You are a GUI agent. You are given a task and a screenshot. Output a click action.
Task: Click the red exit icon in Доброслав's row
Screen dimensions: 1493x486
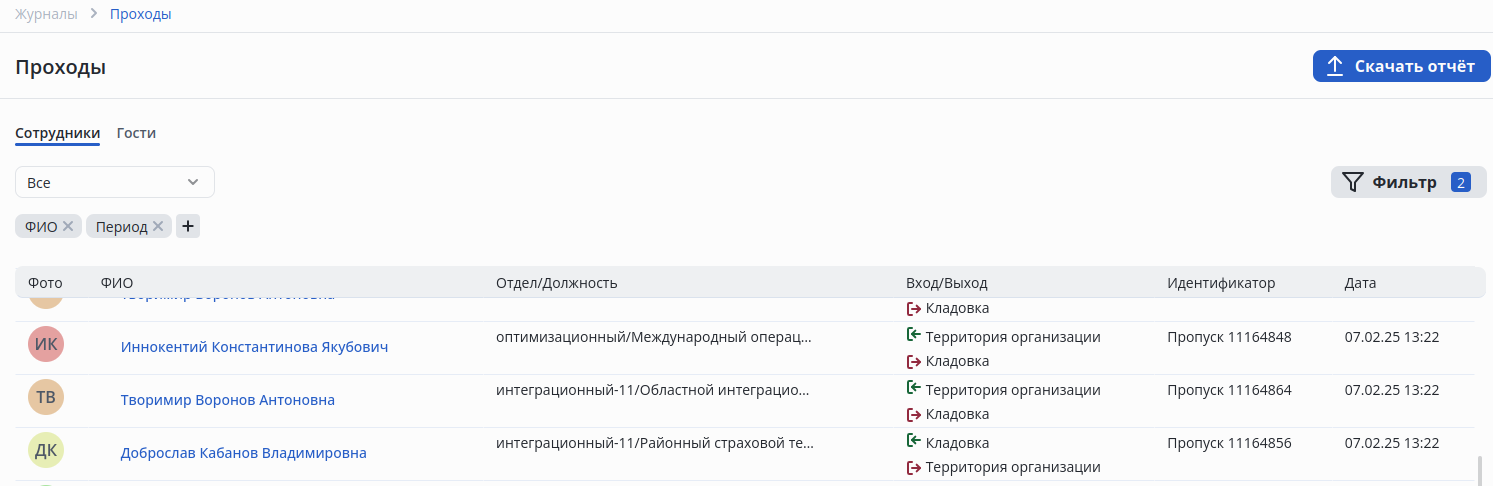[913, 467]
